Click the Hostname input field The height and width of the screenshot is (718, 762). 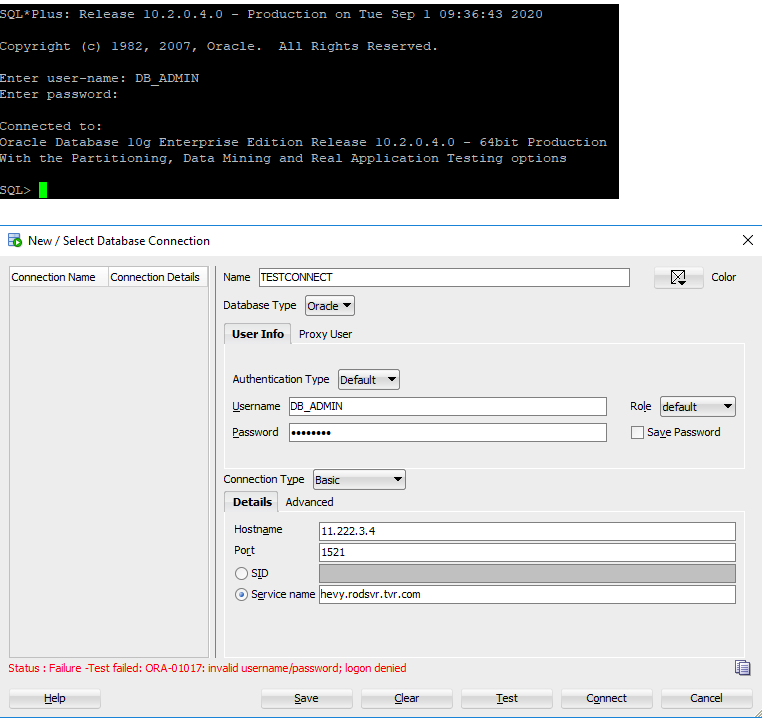coord(526,531)
